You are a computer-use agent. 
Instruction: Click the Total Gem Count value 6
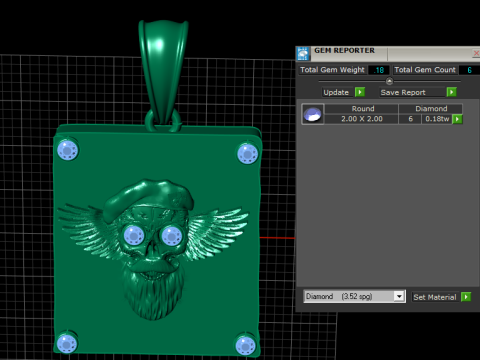tap(469, 70)
